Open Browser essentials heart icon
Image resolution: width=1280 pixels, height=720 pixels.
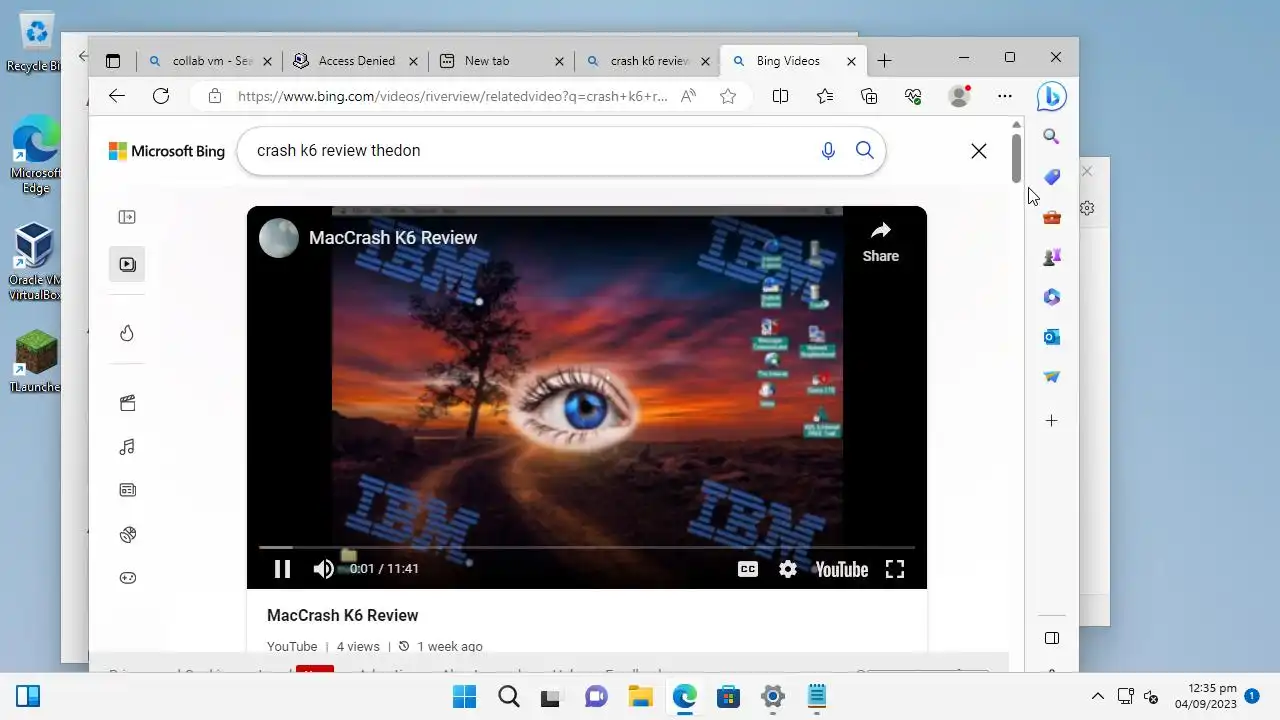pyautogui.click(x=913, y=96)
